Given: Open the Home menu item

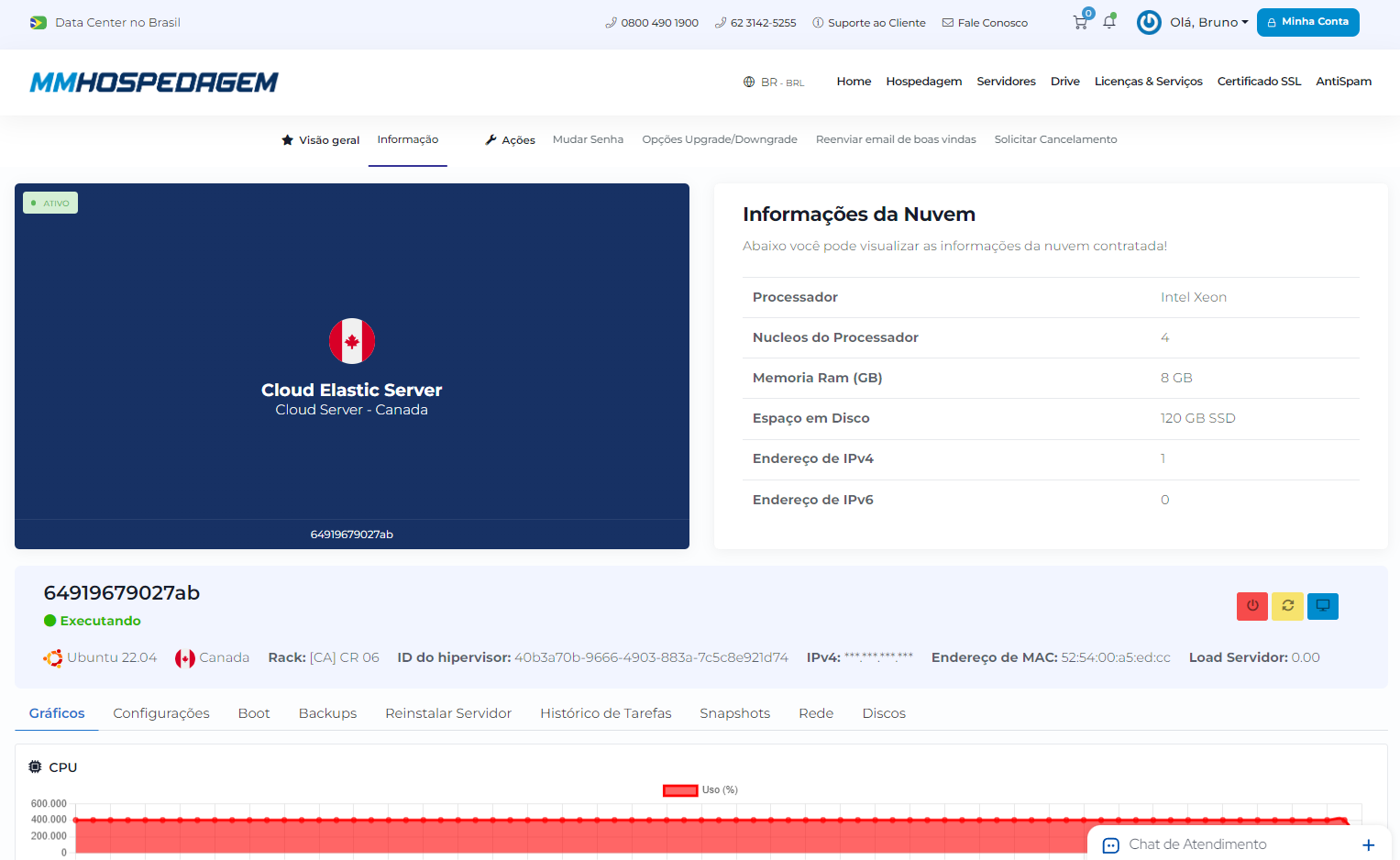Looking at the screenshot, I should tap(854, 82).
